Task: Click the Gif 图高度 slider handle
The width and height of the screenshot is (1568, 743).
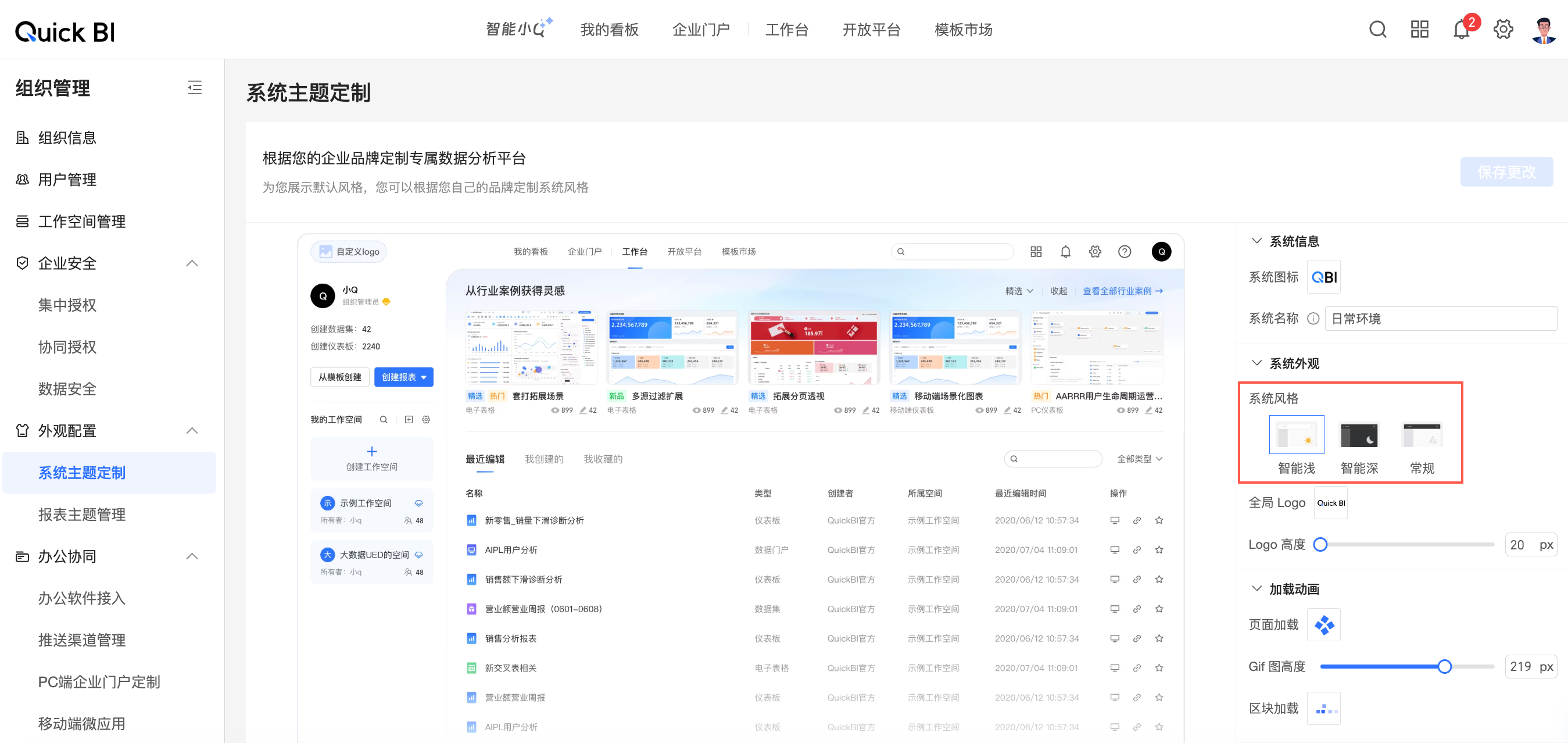Action: pyautogui.click(x=1444, y=666)
